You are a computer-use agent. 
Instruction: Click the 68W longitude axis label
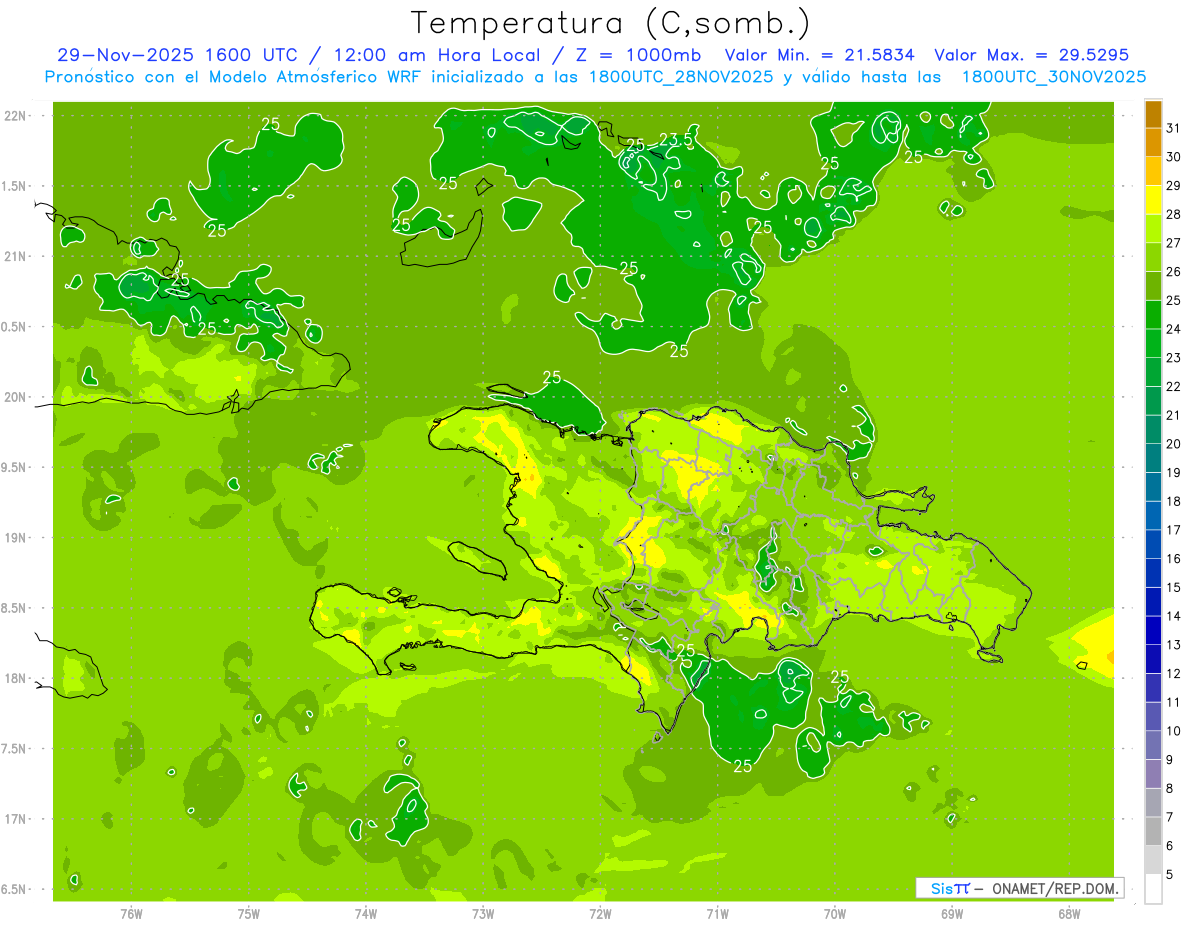[x=1069, y=914]
